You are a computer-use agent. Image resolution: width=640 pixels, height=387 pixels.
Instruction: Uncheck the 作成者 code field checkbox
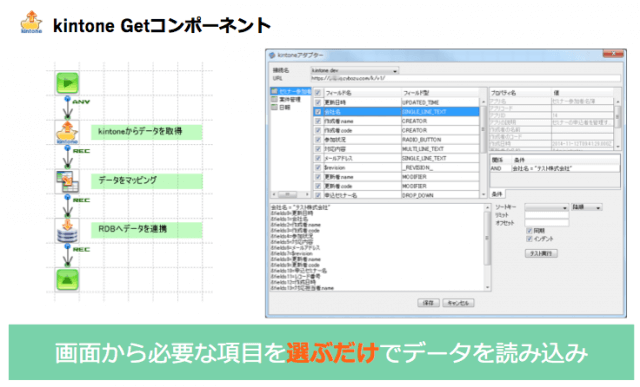point(318,130)
